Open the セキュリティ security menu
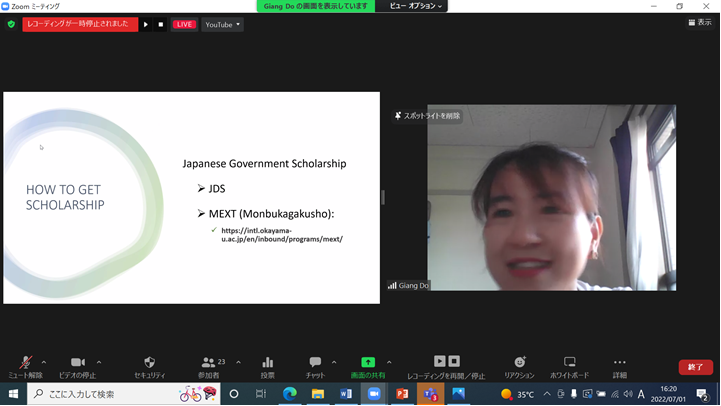Screen dimensions: 721x406 149,367
